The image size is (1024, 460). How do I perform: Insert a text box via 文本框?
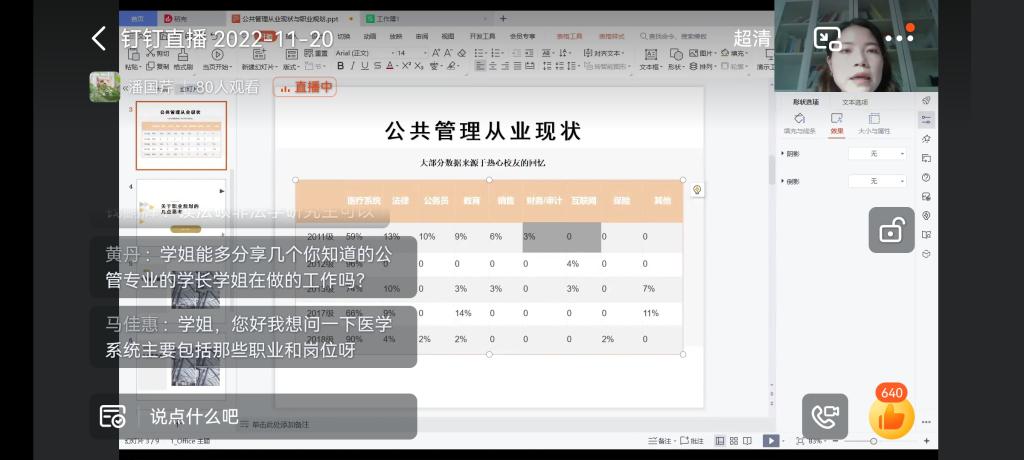650,59
